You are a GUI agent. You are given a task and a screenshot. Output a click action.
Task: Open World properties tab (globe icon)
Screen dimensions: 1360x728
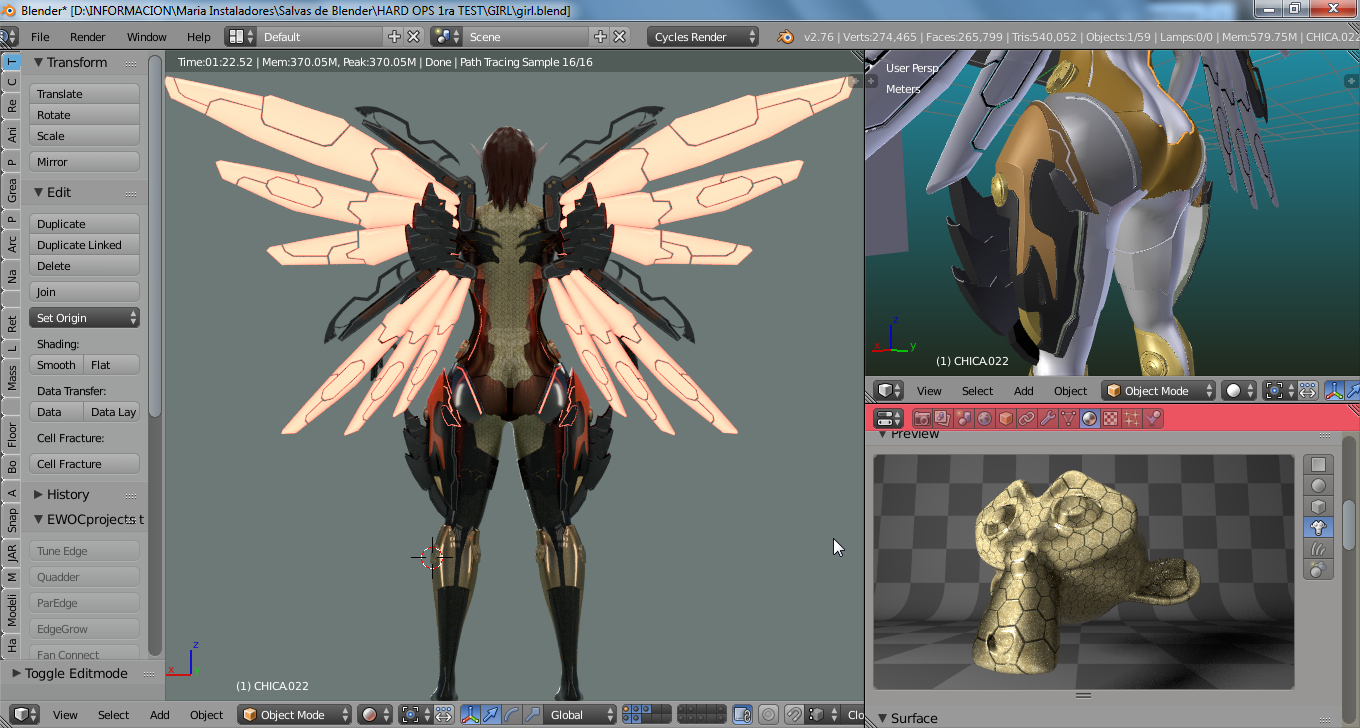(x=985, y=419)
